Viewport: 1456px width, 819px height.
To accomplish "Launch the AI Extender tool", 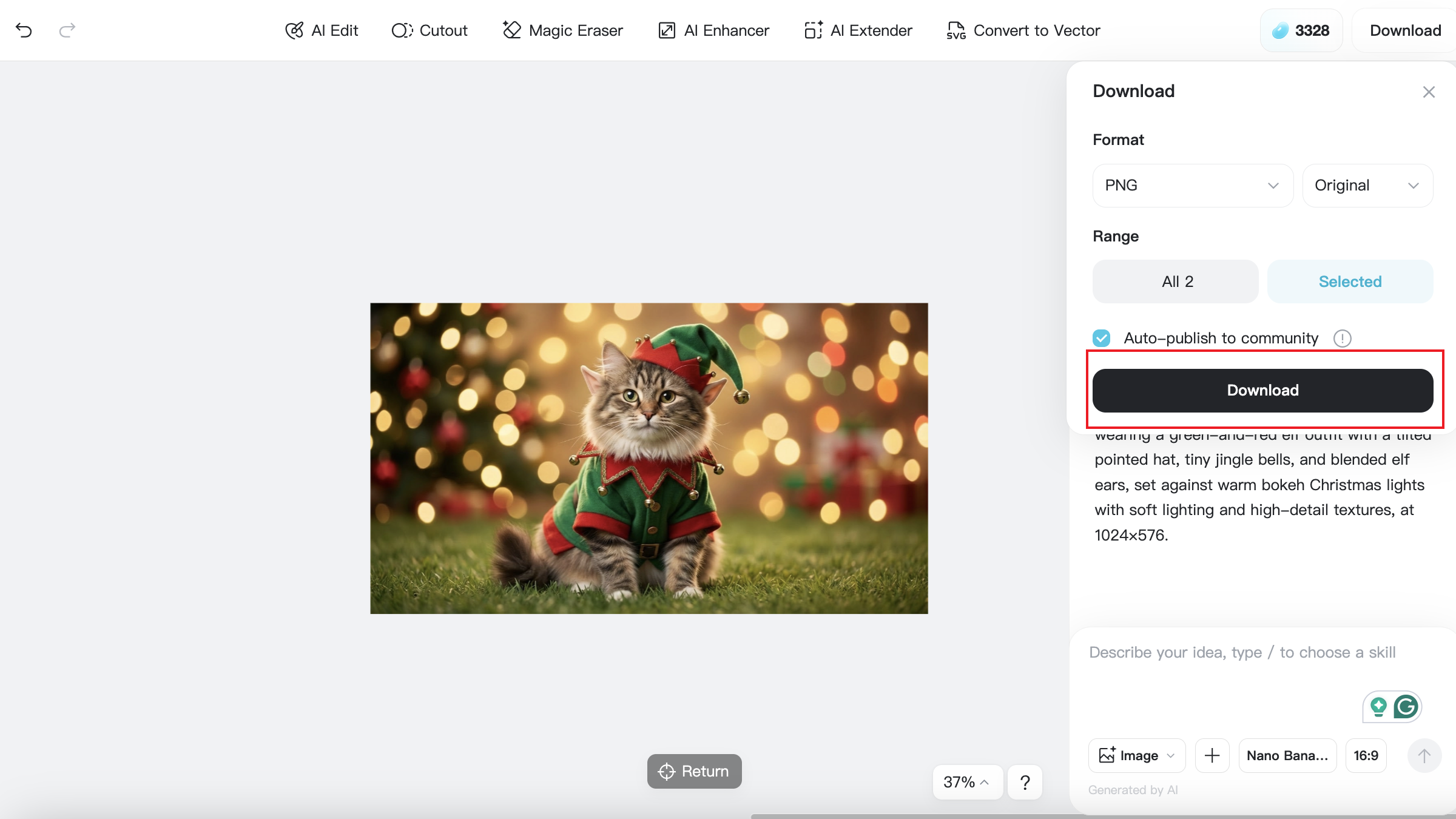I will tap(858, 30).
